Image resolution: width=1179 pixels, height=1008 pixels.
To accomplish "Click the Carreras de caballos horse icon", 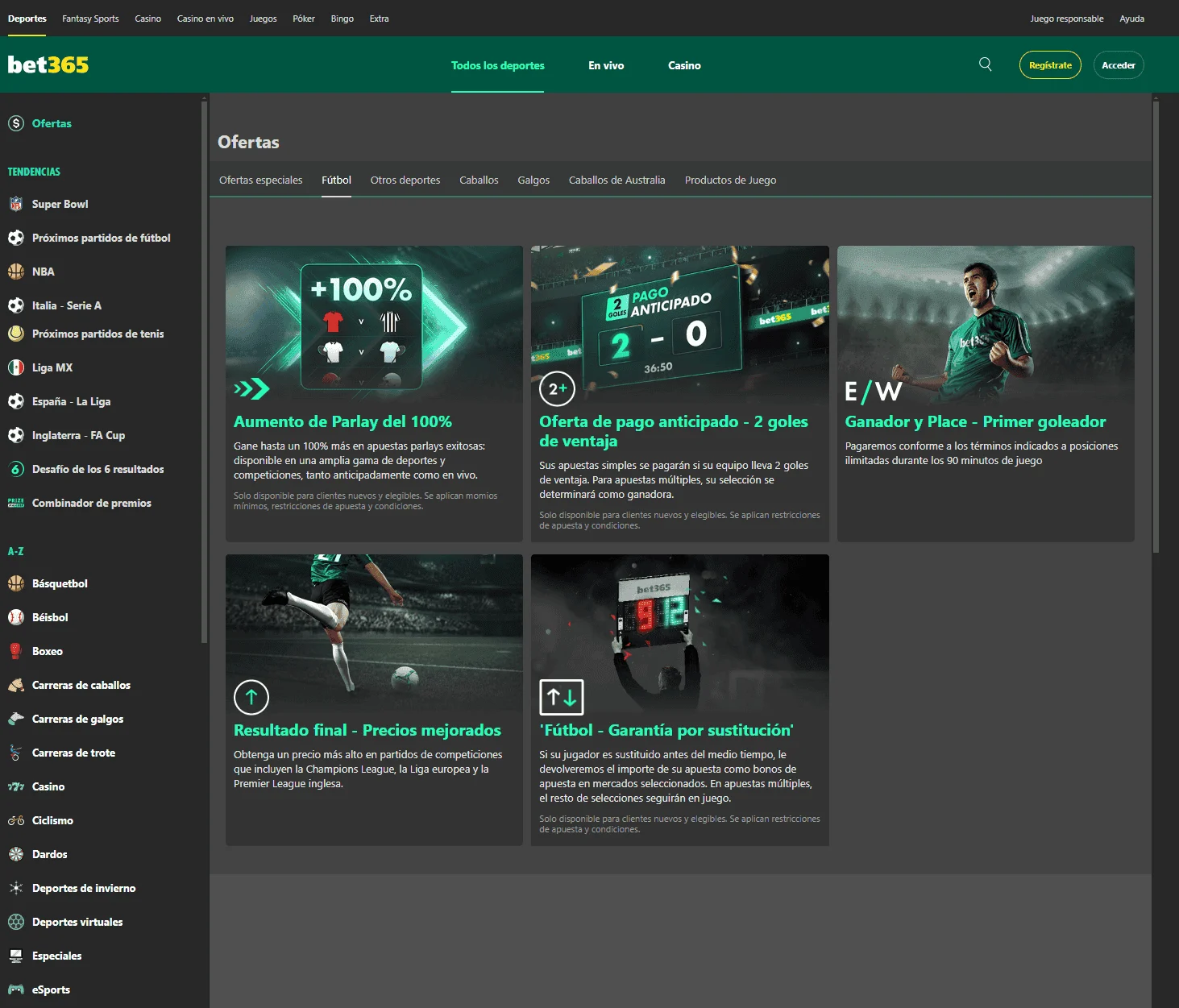I will point(16,685).
